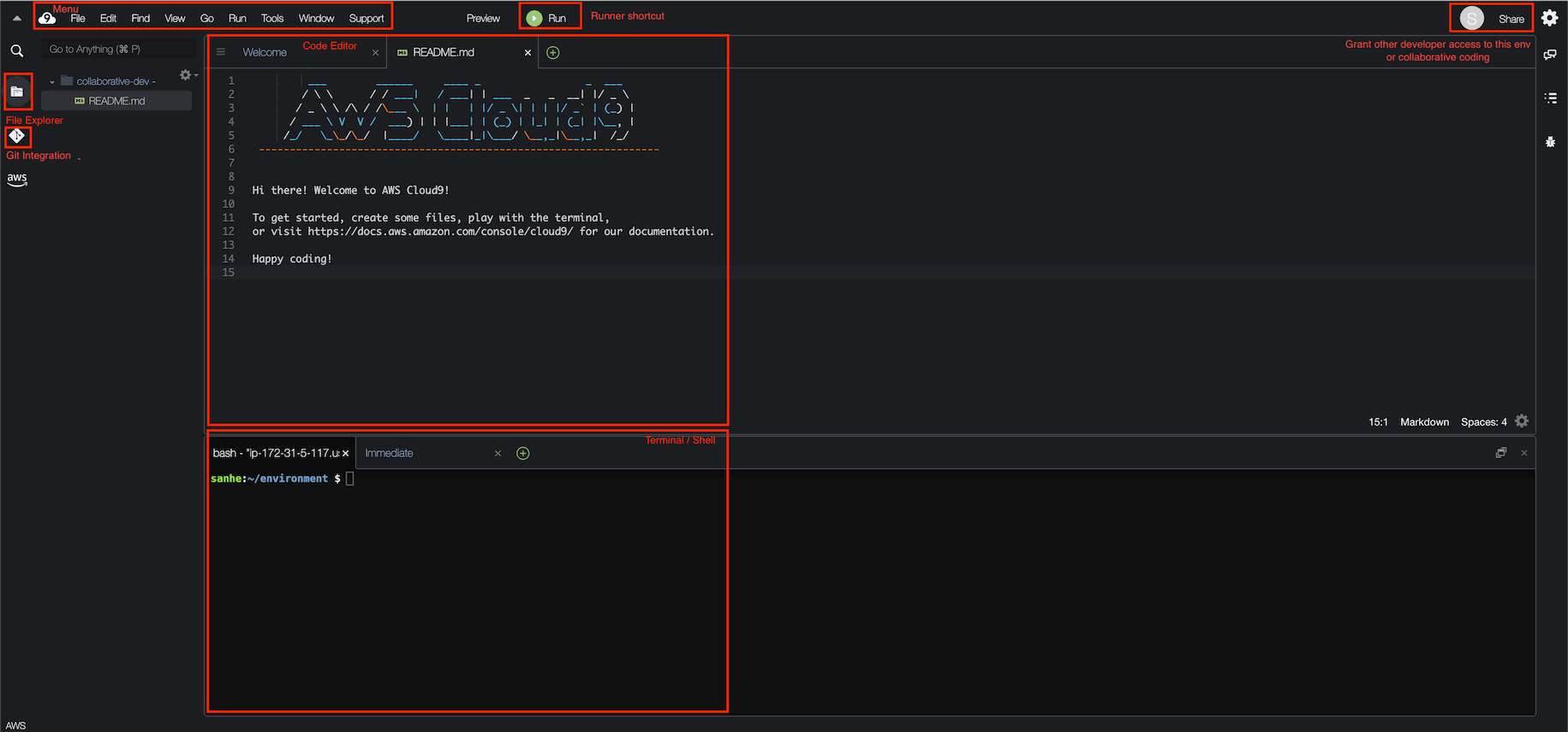Click the 'Happy coding!' line in the editor
The height and width of the screenshot is (732, 1568).
(292, 259)
